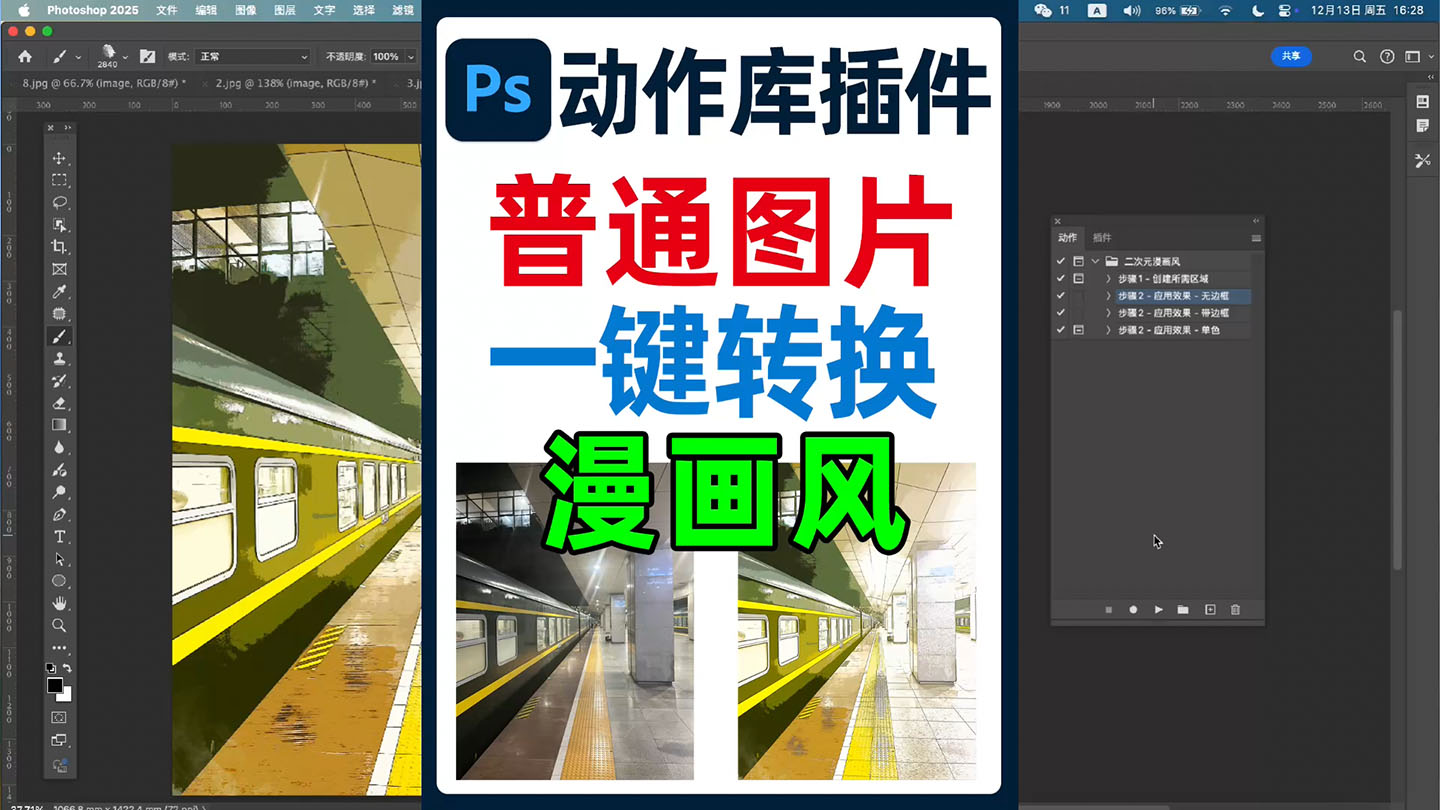The height and width of the screenshot is (810, 1440).
Task: Stop playing or recording the action
Action: tap(1108, 610)
